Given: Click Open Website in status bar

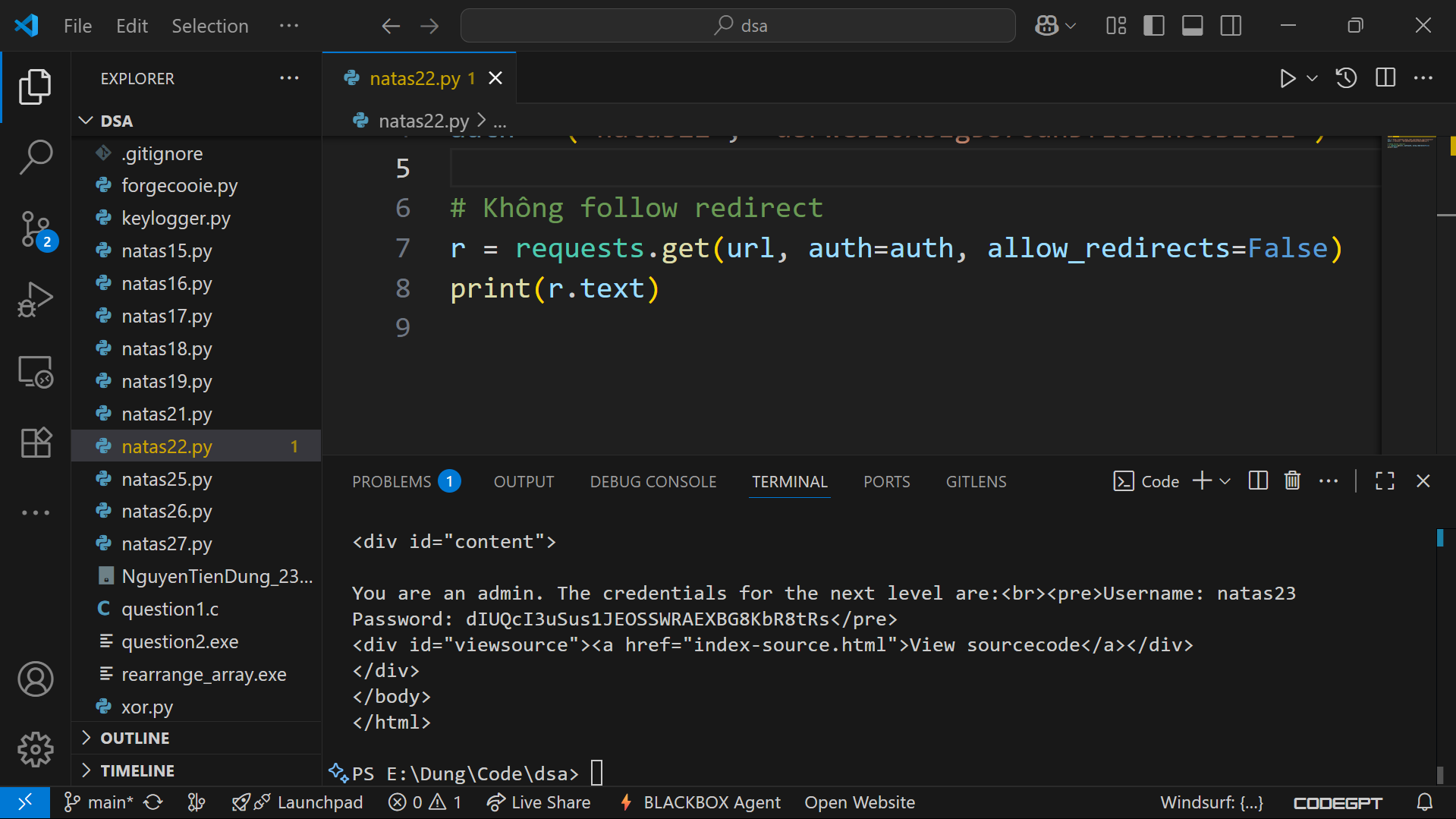Looking at the screenshot, I should 859,802.
